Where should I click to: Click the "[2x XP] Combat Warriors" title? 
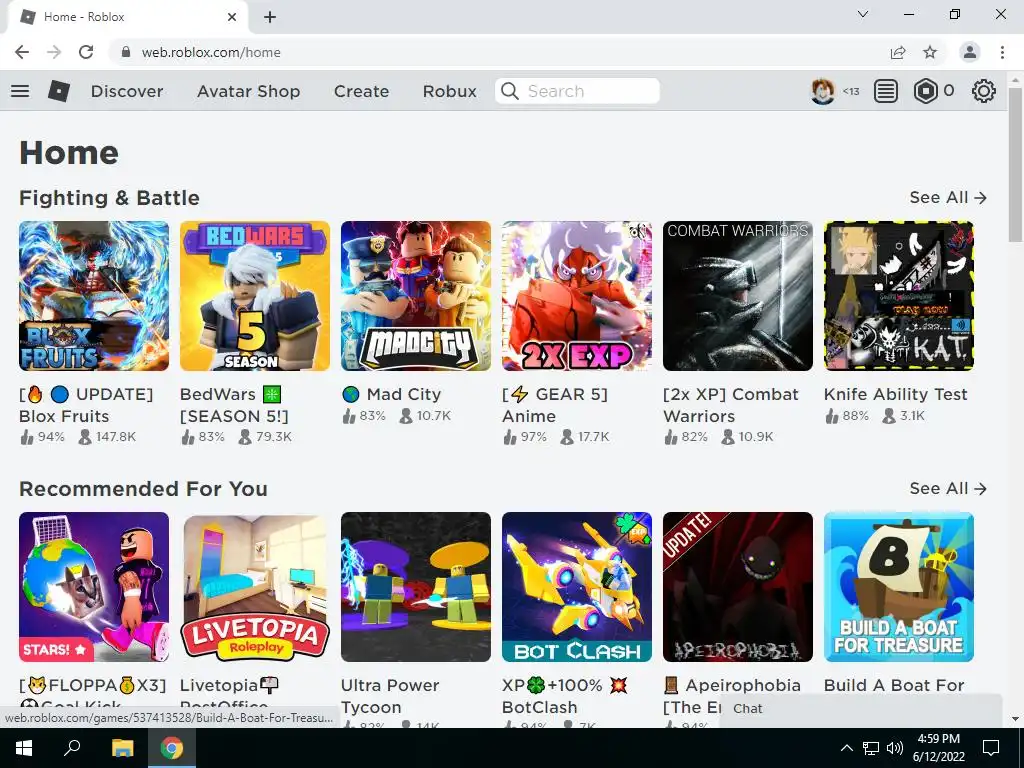click(x=731, y=405)
